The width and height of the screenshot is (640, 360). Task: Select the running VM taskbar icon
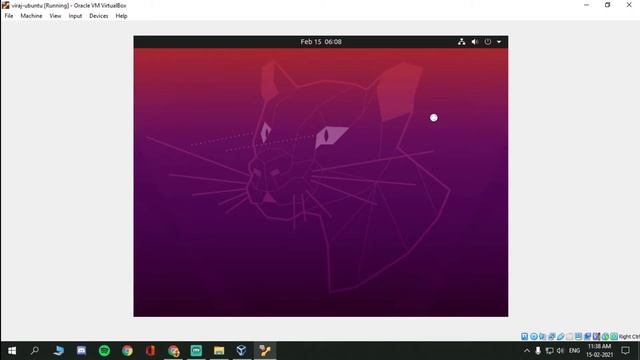pos(265,351)
